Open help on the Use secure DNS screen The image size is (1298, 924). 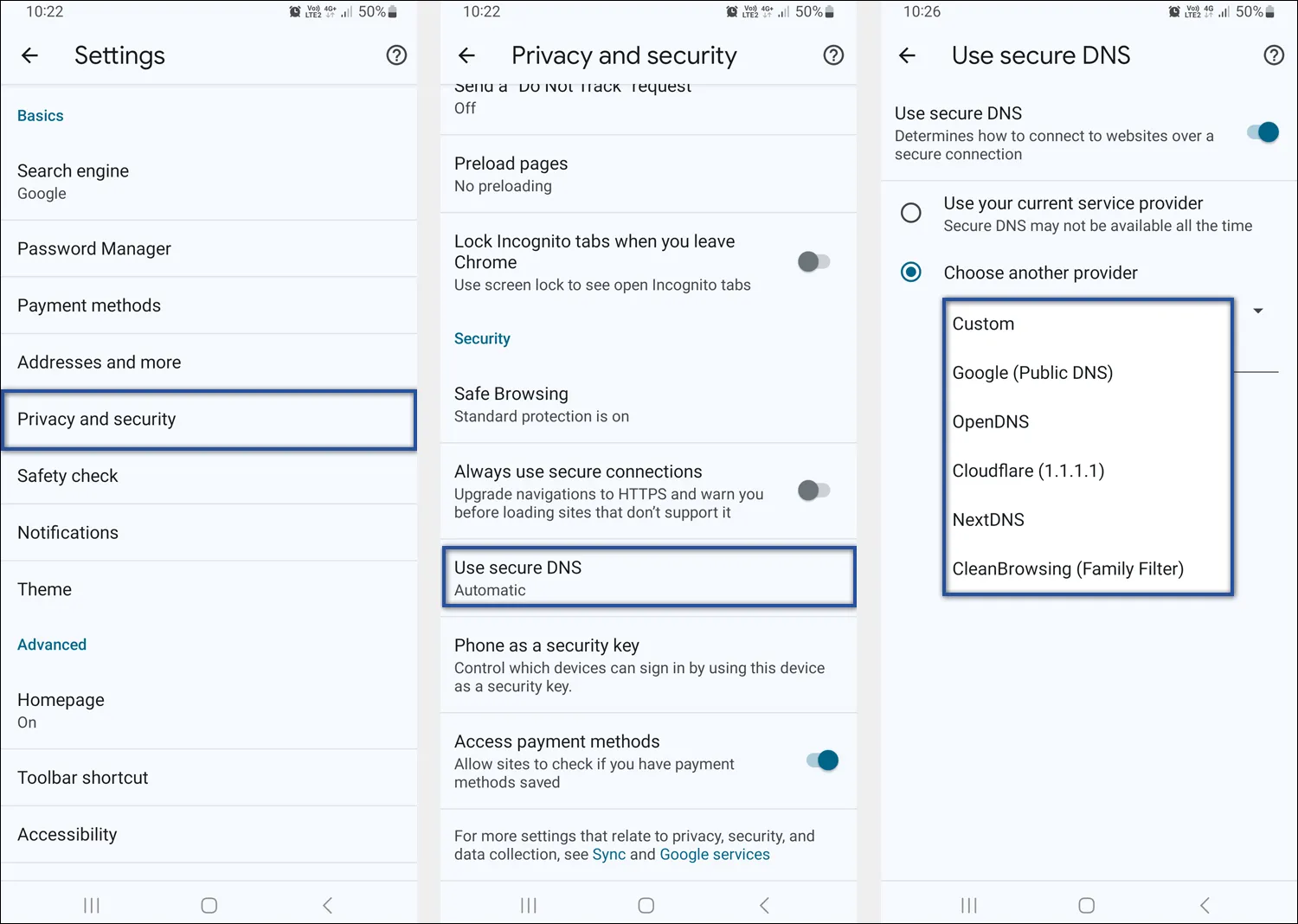1273,55
